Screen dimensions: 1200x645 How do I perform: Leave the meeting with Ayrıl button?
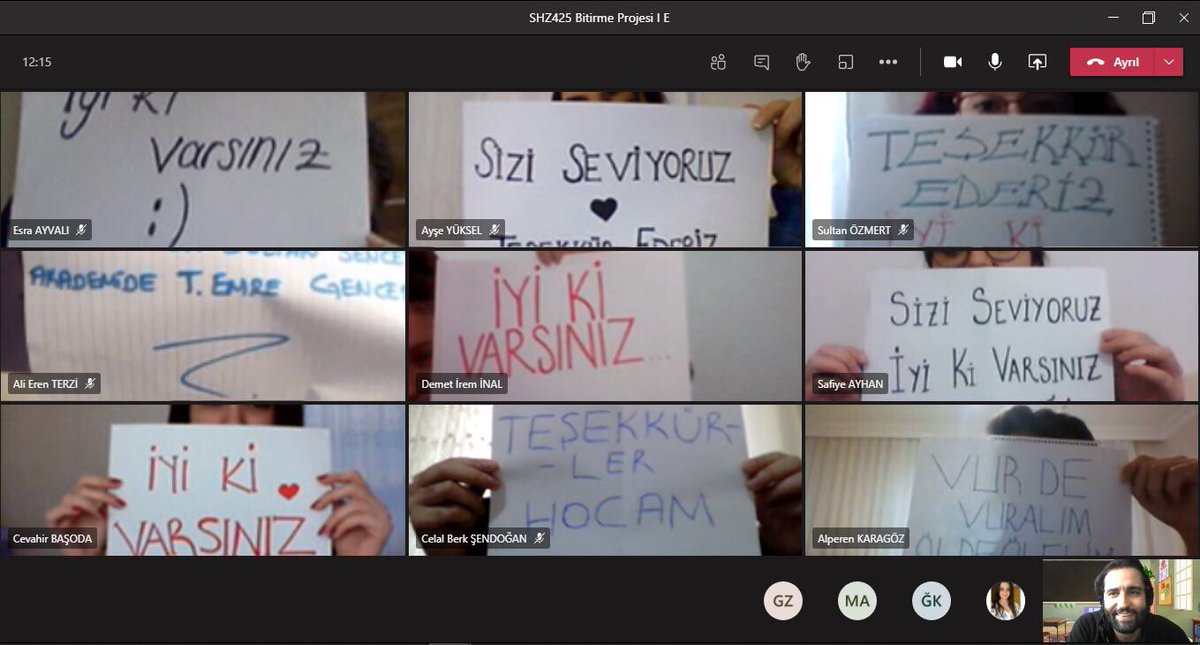tap(1113, 62)
